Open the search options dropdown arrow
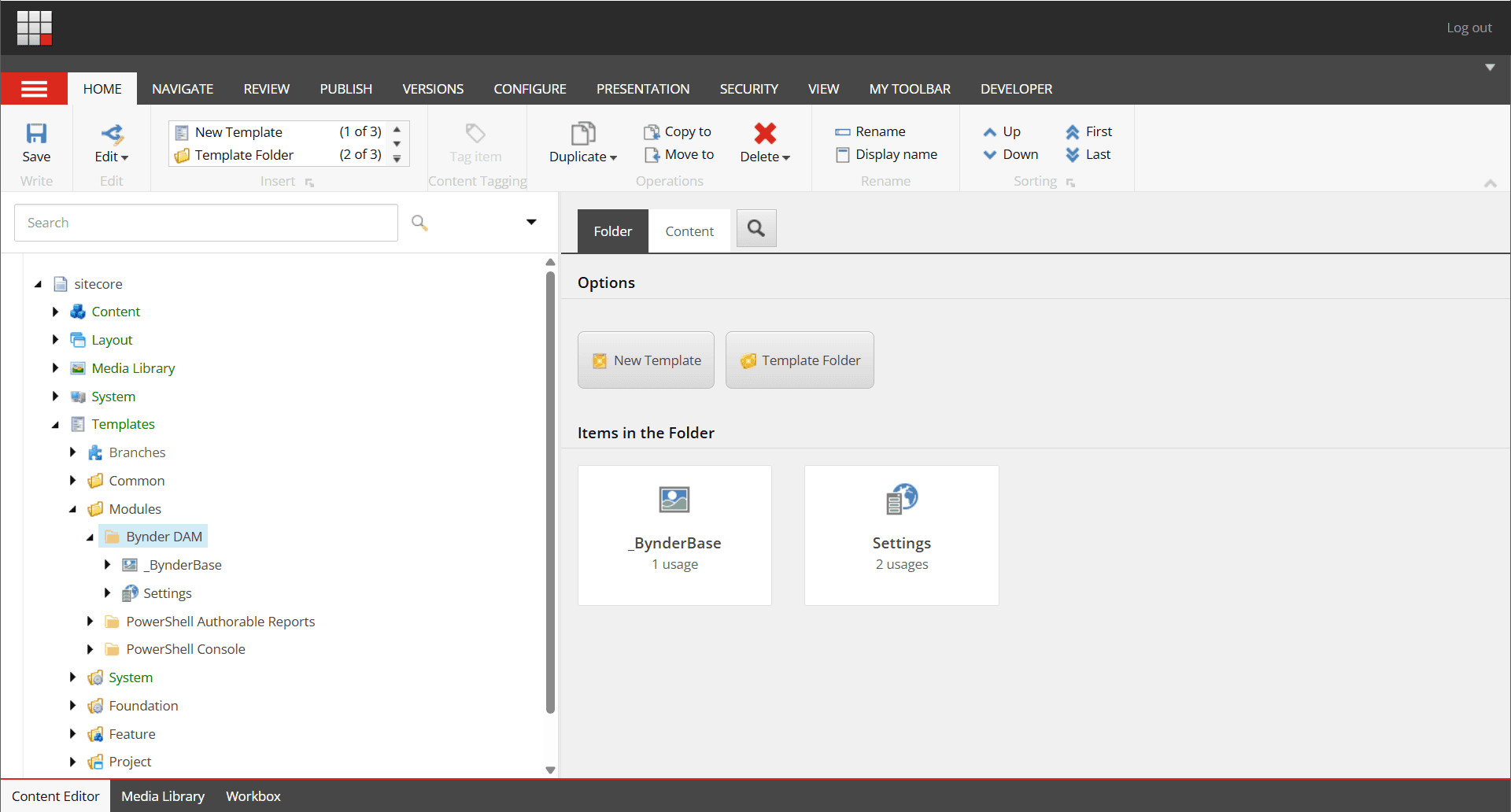 click(x=531, y=223)
